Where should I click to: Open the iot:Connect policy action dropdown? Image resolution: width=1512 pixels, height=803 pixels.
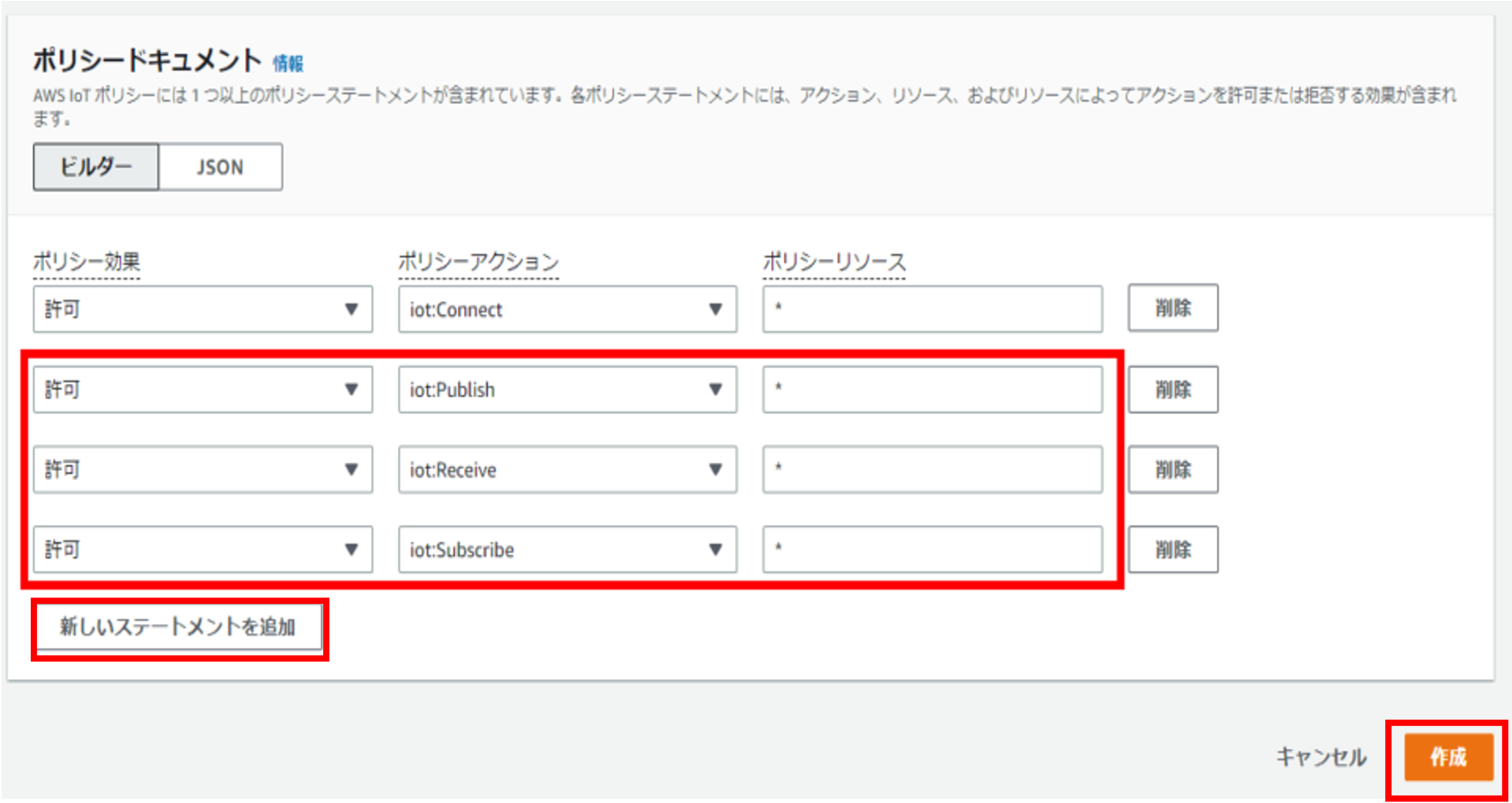pos(567,309)
